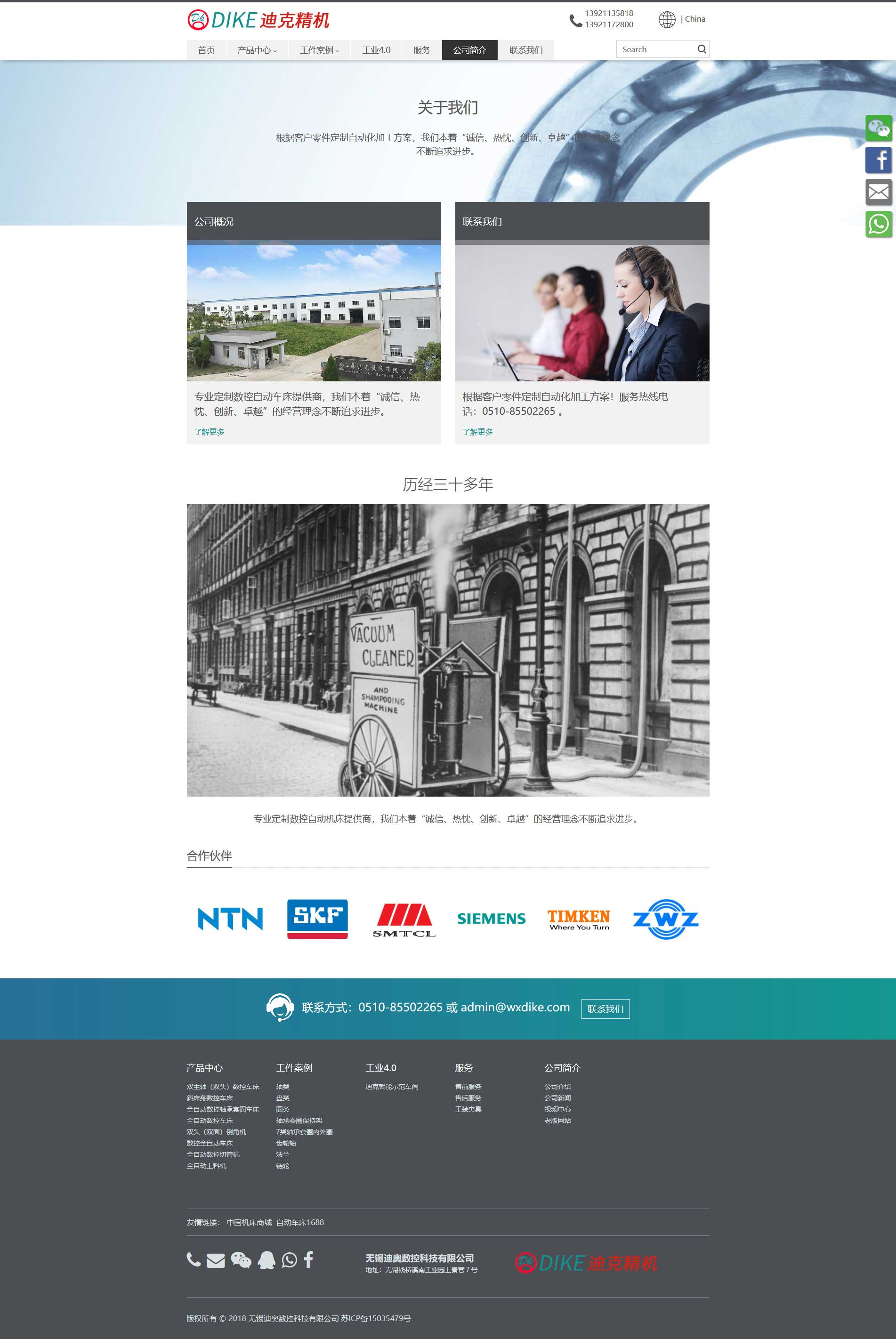The image size is (896, 1339).
Task: Click the footer phone icon
Action: [194, 1259]
